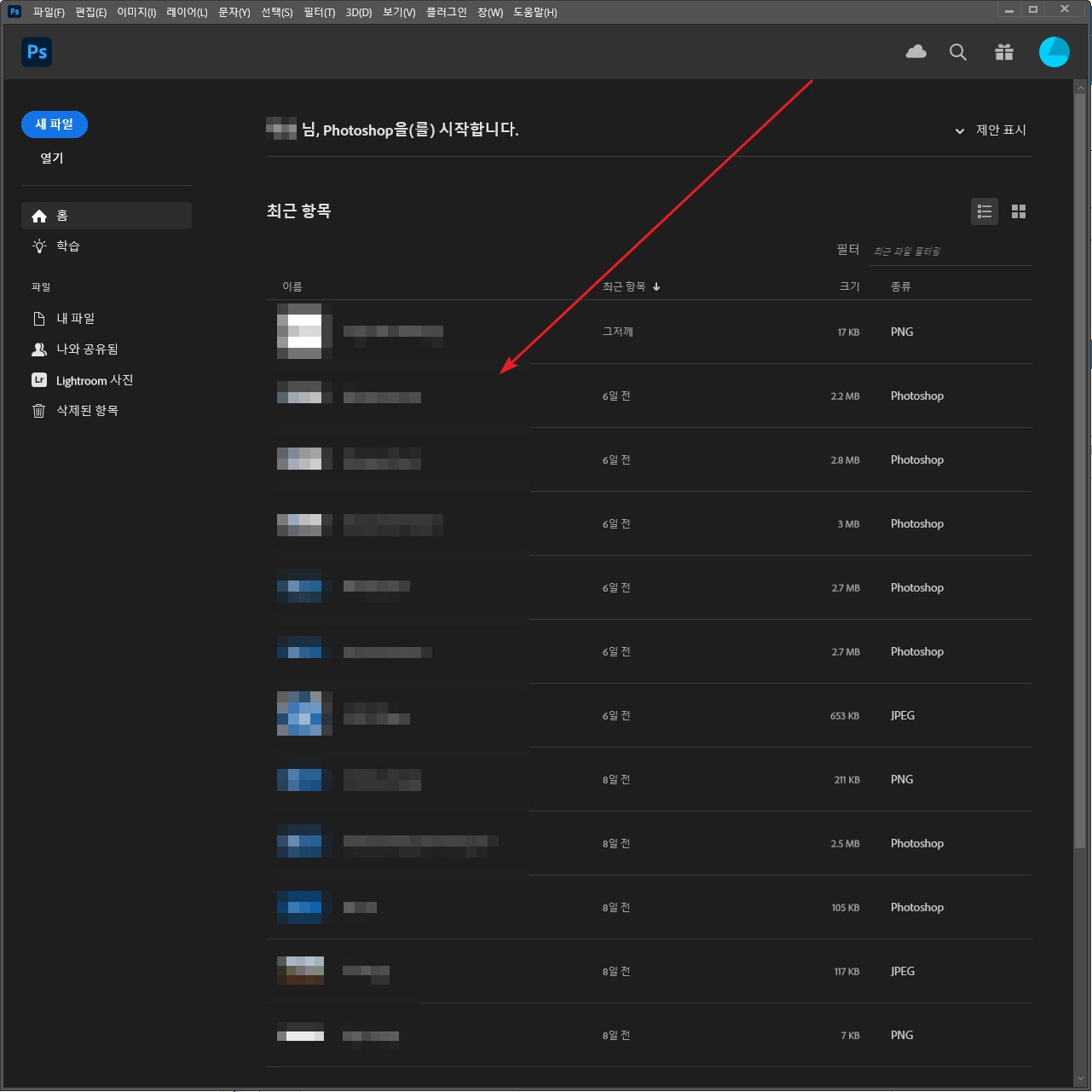Viewport: 1092px width, 1092px height.
Task: Select the 그저께 date cell
Action: point(618,332)
